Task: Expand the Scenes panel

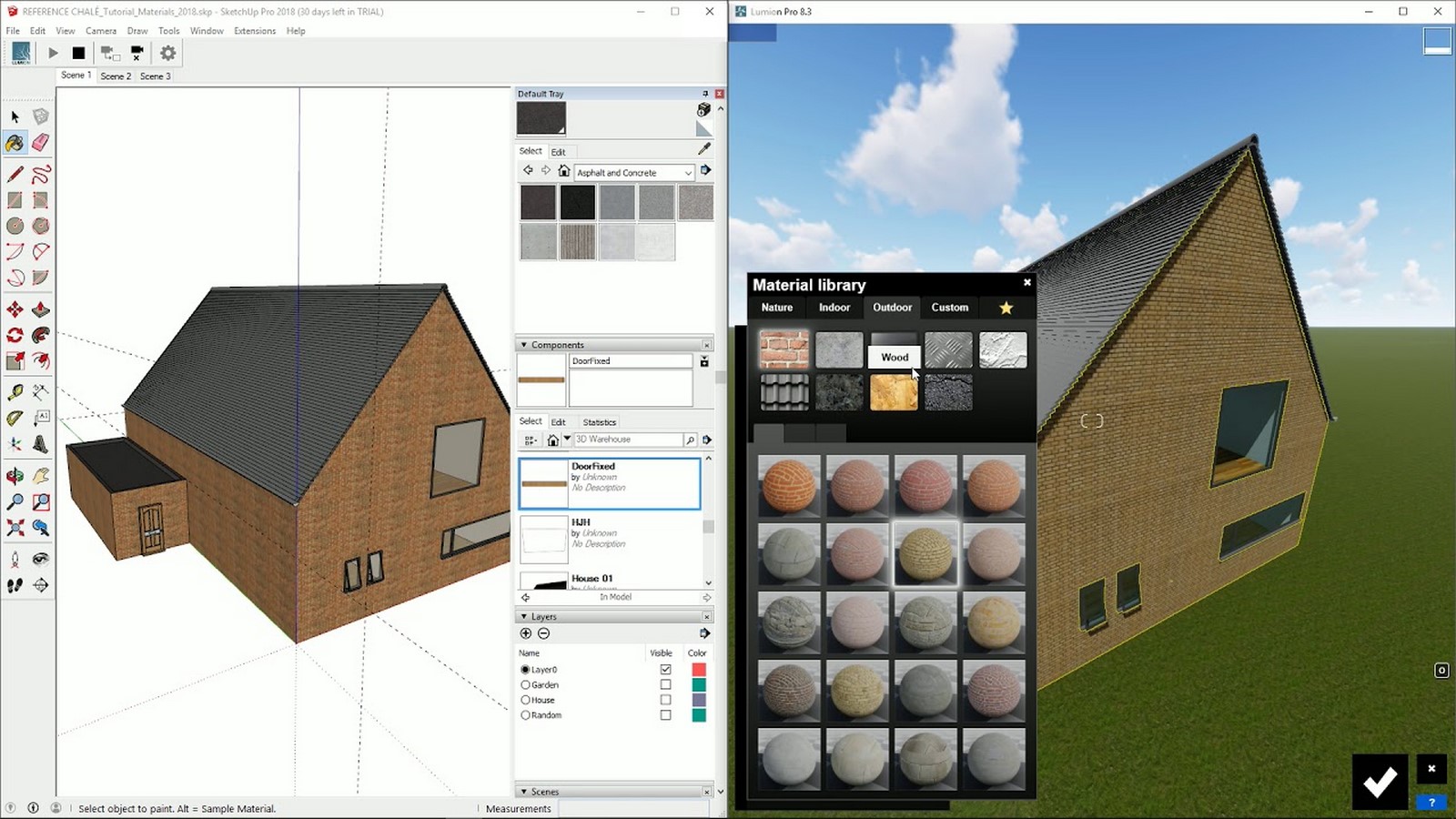Action: coord(524,792)
